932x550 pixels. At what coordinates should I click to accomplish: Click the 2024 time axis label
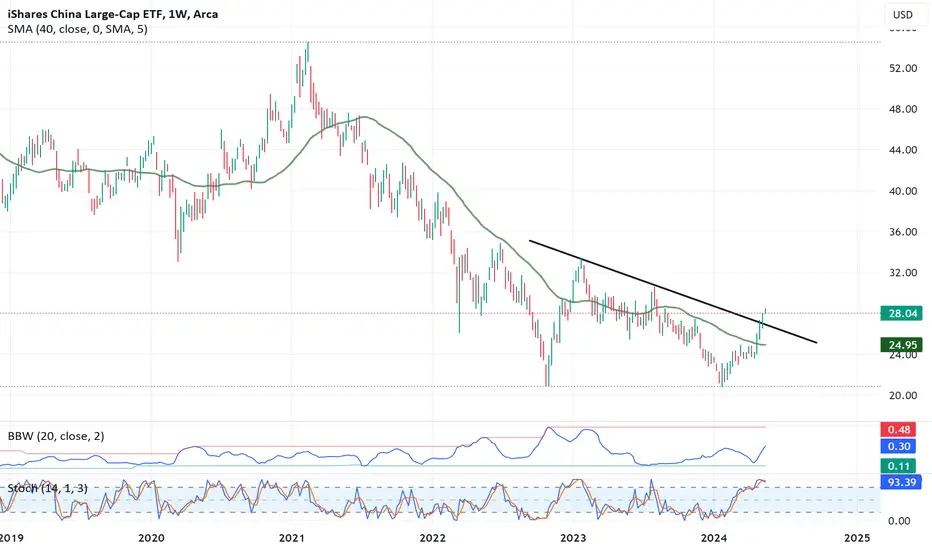pyautogui.click(x=713, y=538)
